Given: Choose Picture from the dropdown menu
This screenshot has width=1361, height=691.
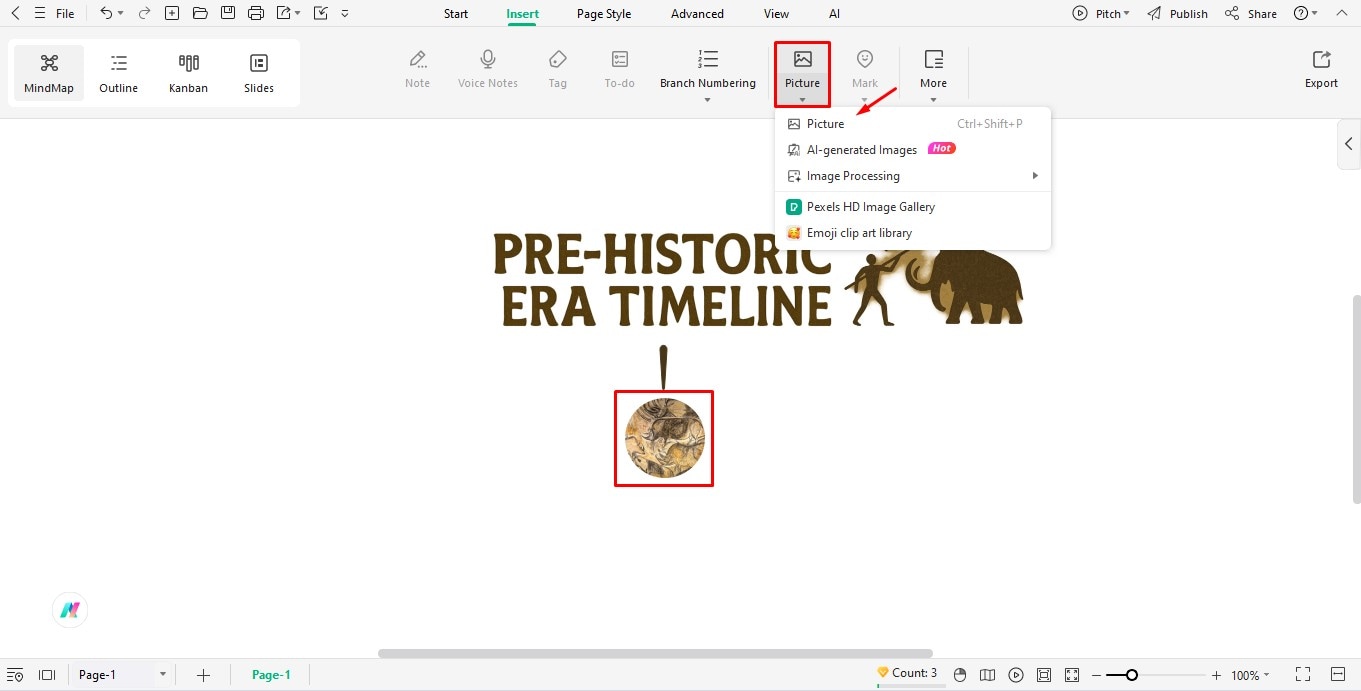Looking at the screenshot, I should pos(913,124).
